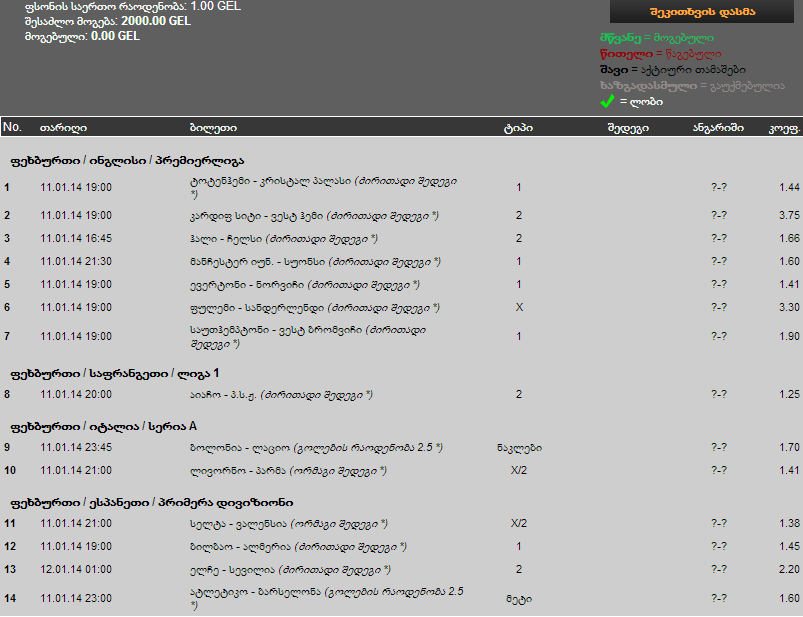Click coefficient 1.90 for Southampton row
This screenshot has height=617, width=803.
(789, 336)
